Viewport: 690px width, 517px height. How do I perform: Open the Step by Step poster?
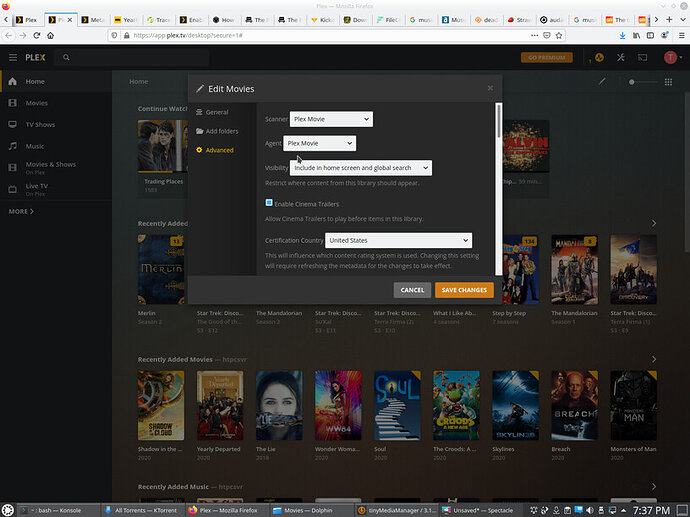[521, 269]
